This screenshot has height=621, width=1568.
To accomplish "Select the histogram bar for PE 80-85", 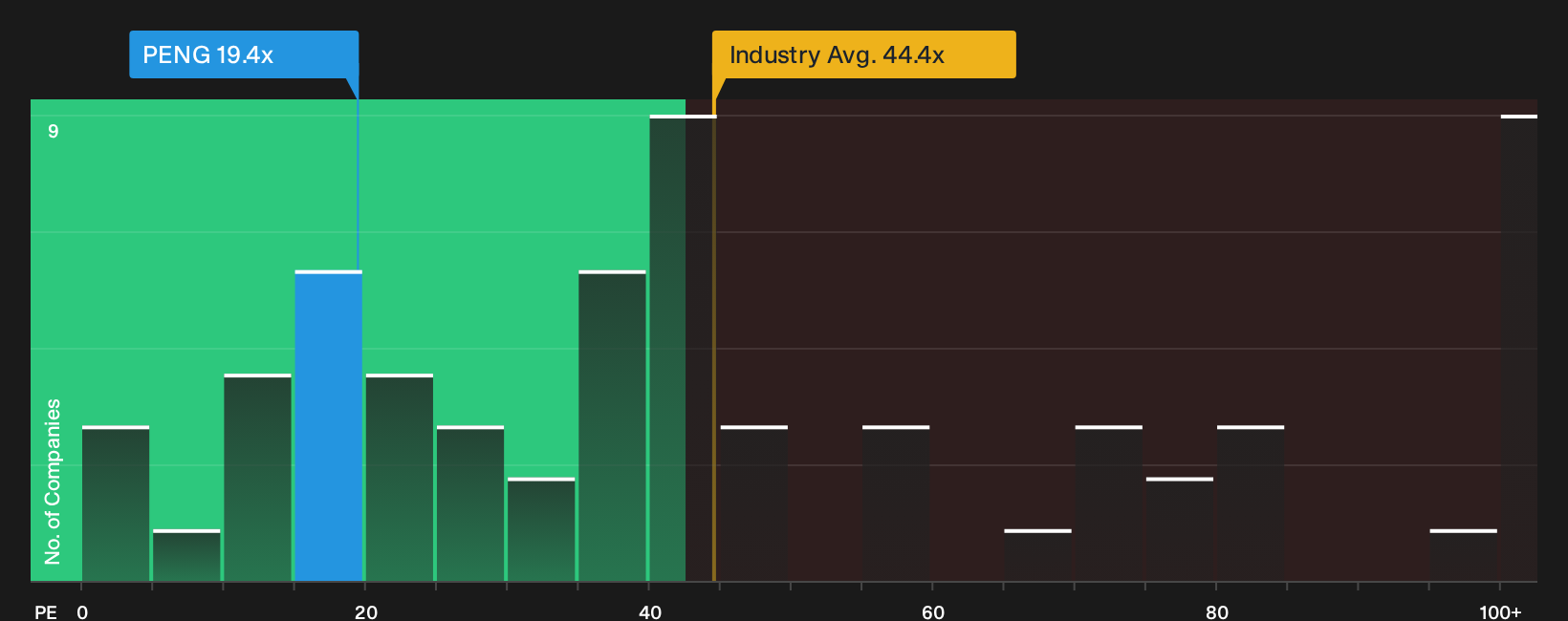I will 1251,503.
